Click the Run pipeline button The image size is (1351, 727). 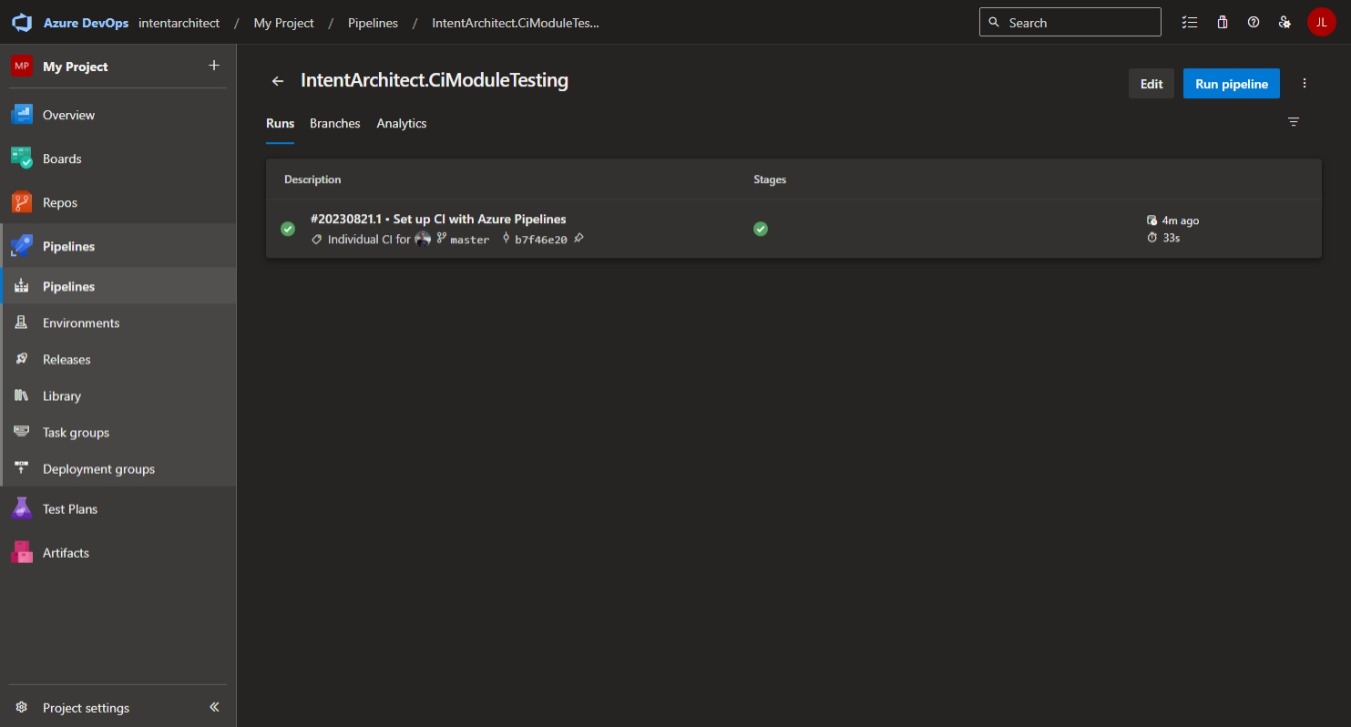point(1231,84)
